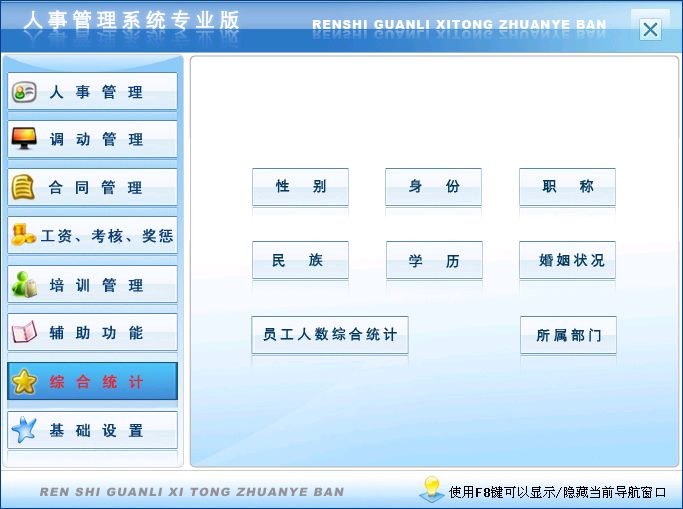Click the blue star icon for 基础设置
Image resolution: width=683 pixels, height=509 pixels.
tap(24, 430)
